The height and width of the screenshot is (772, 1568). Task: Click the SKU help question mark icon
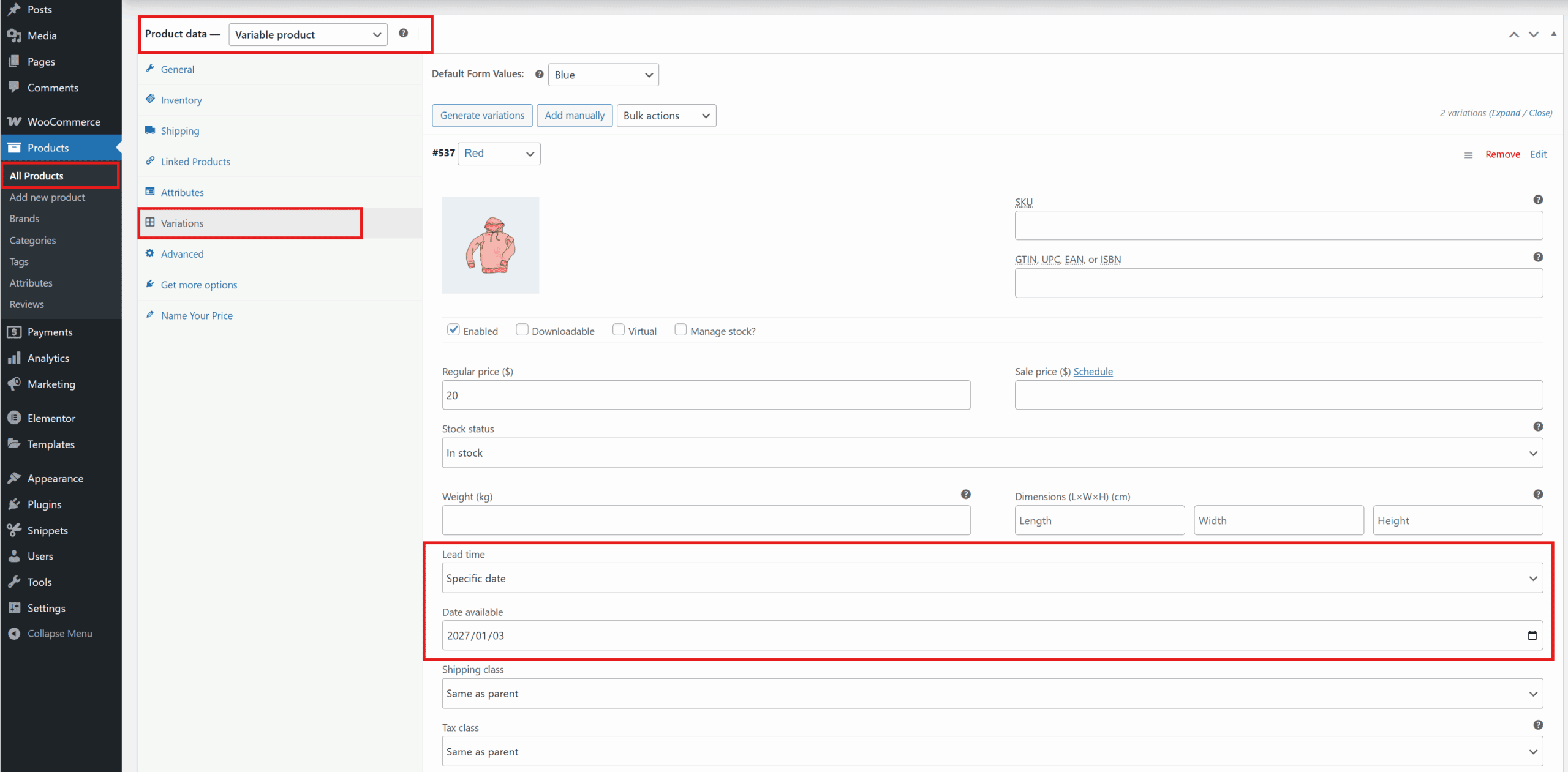click(x=1538, y=200)
